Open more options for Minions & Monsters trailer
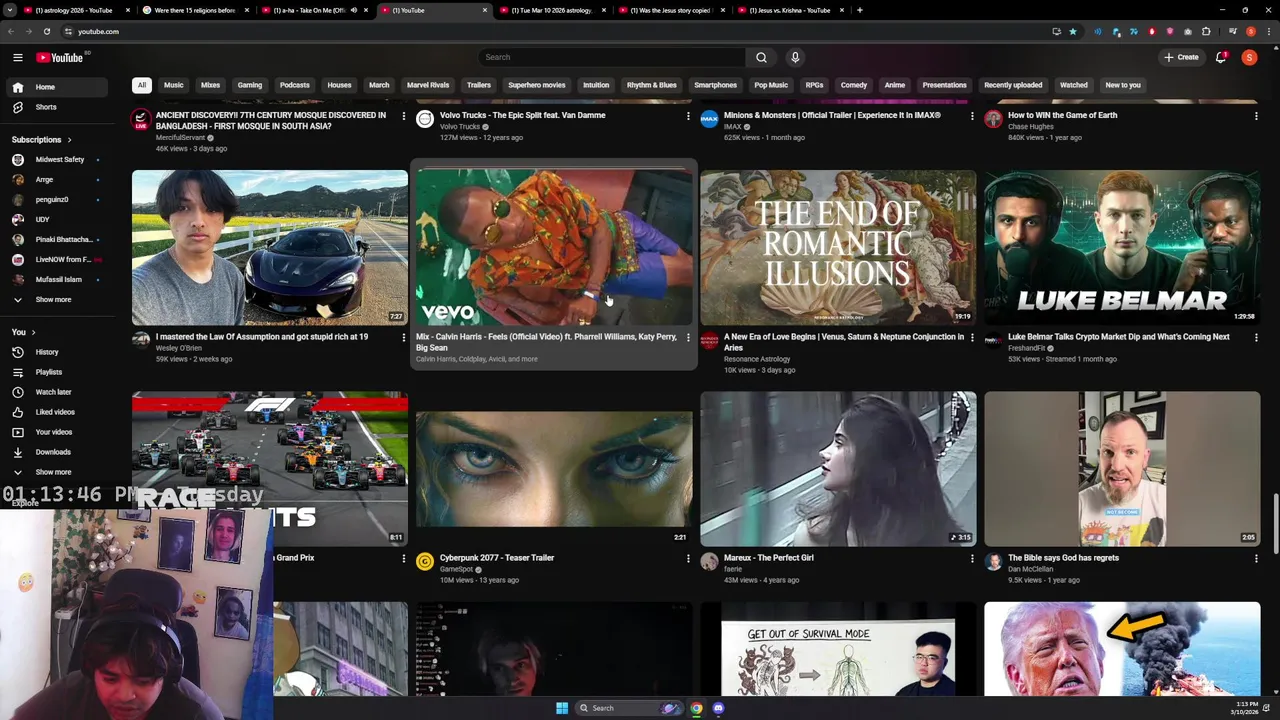The height and width of the screenshot is (720, 1280). (x=972, y=116)
